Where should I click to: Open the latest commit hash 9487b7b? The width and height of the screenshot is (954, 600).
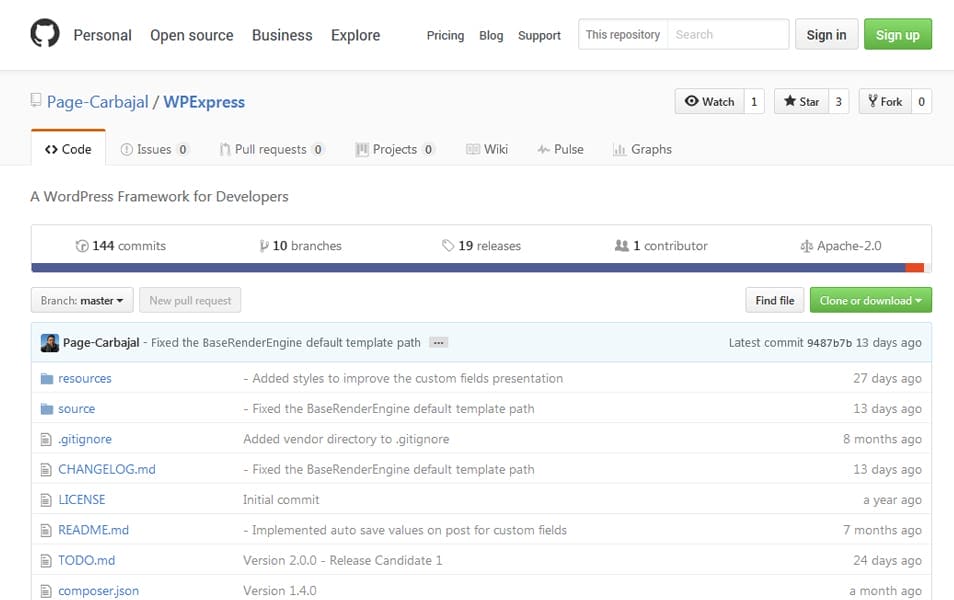pos(829,343)
